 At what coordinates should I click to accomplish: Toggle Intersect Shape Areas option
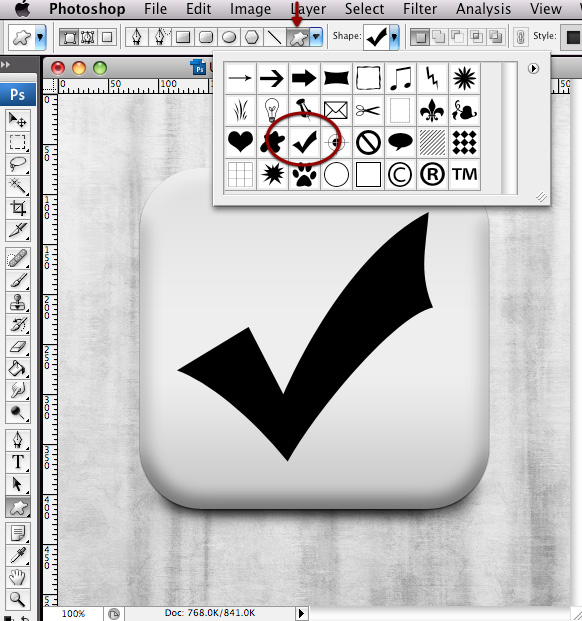pyautogui.click(x=476, y=37)
